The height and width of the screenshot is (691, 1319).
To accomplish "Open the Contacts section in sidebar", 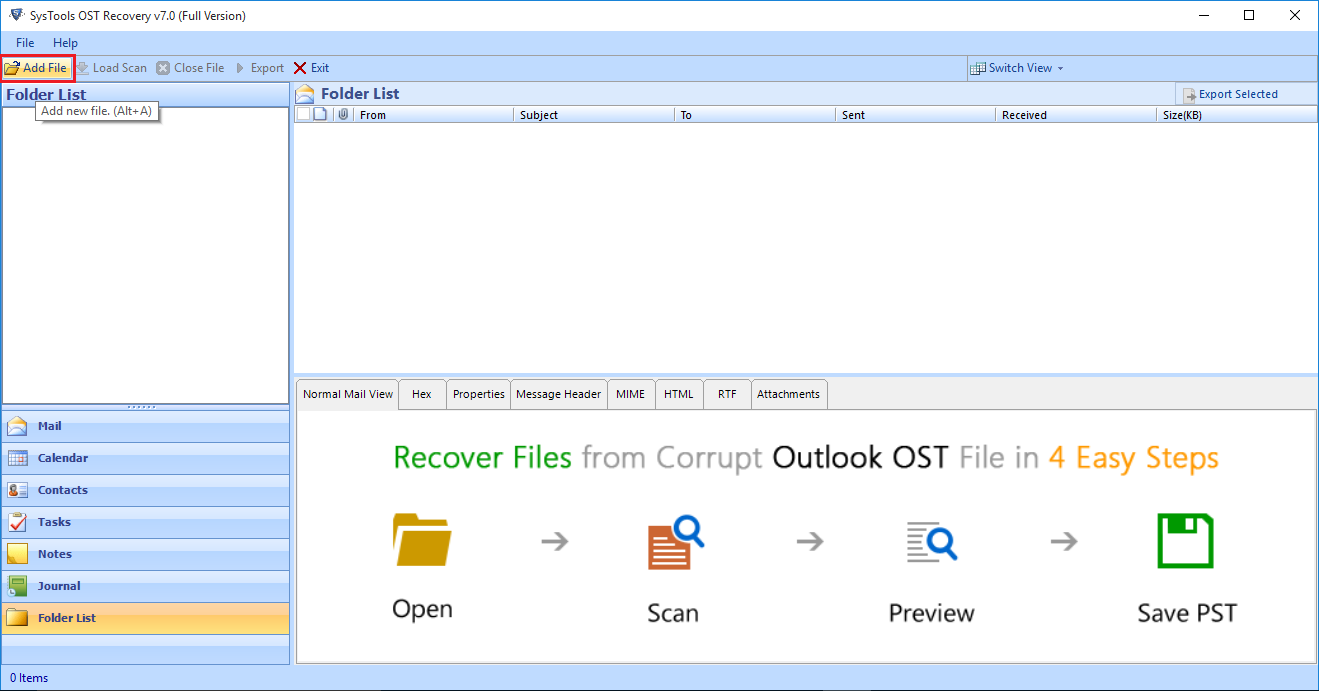I will [62, 490].
